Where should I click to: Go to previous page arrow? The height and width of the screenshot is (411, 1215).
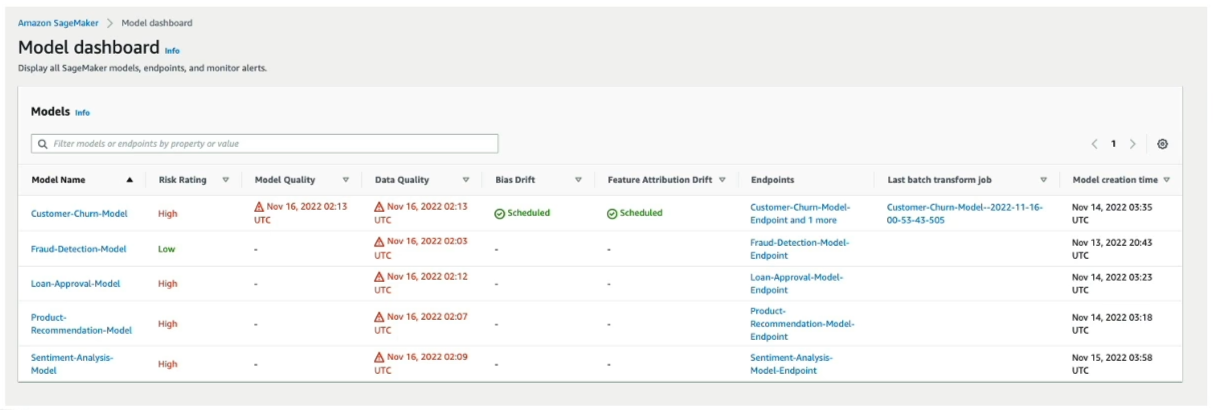pyautogui.click(x=1095, y=144)
